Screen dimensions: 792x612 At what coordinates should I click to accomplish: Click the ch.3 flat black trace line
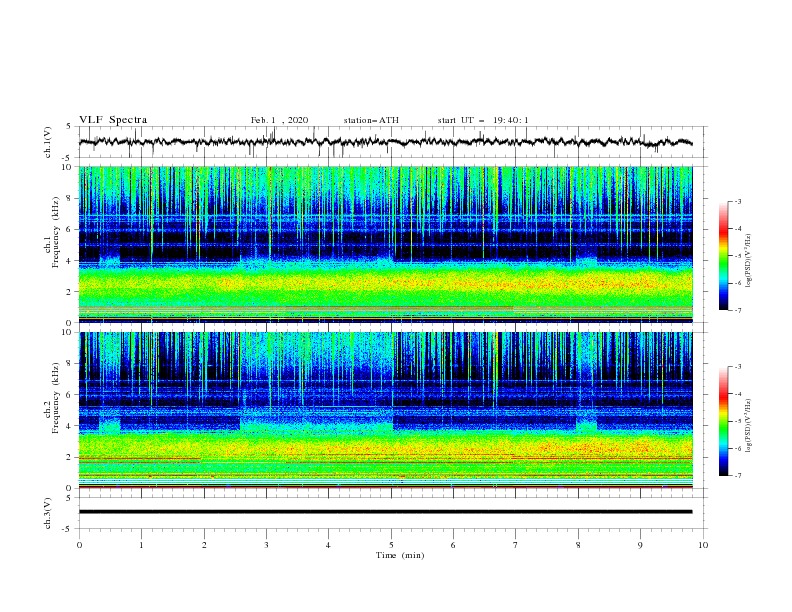pos(385,512)
